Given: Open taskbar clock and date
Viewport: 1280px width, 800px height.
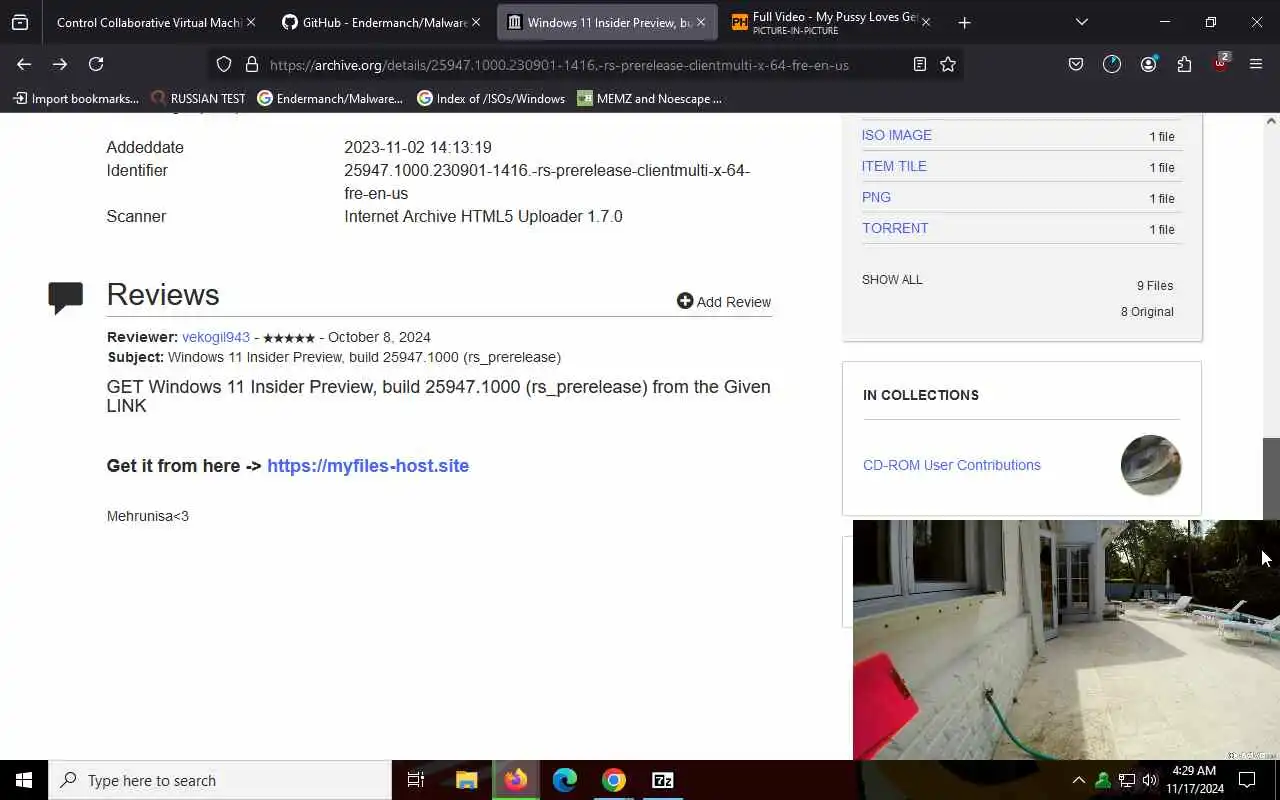Looking at the screenshot, I should [x=1195, y=780].
